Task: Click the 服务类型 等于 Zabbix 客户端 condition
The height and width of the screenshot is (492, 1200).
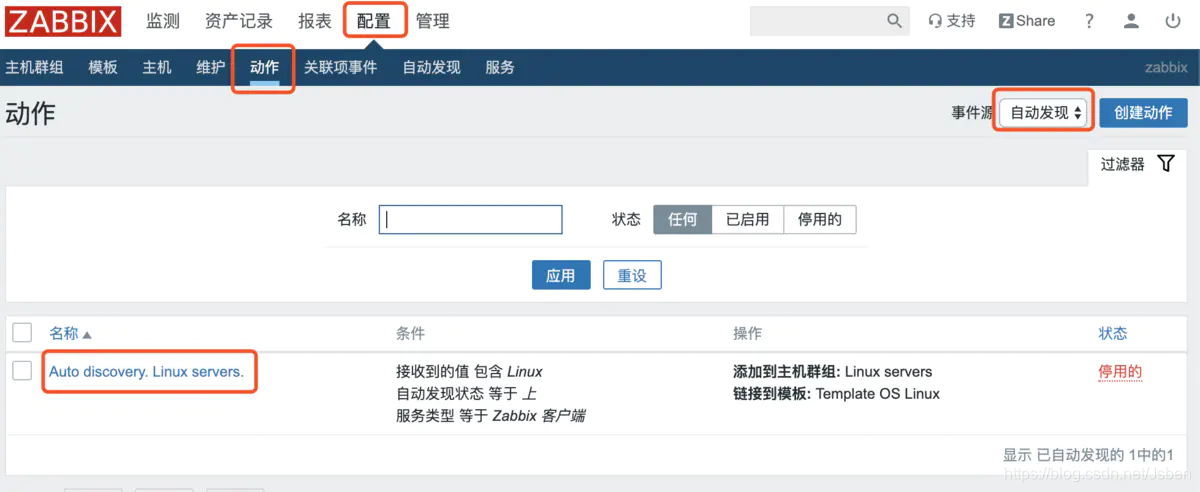Action: pos(490,415)
